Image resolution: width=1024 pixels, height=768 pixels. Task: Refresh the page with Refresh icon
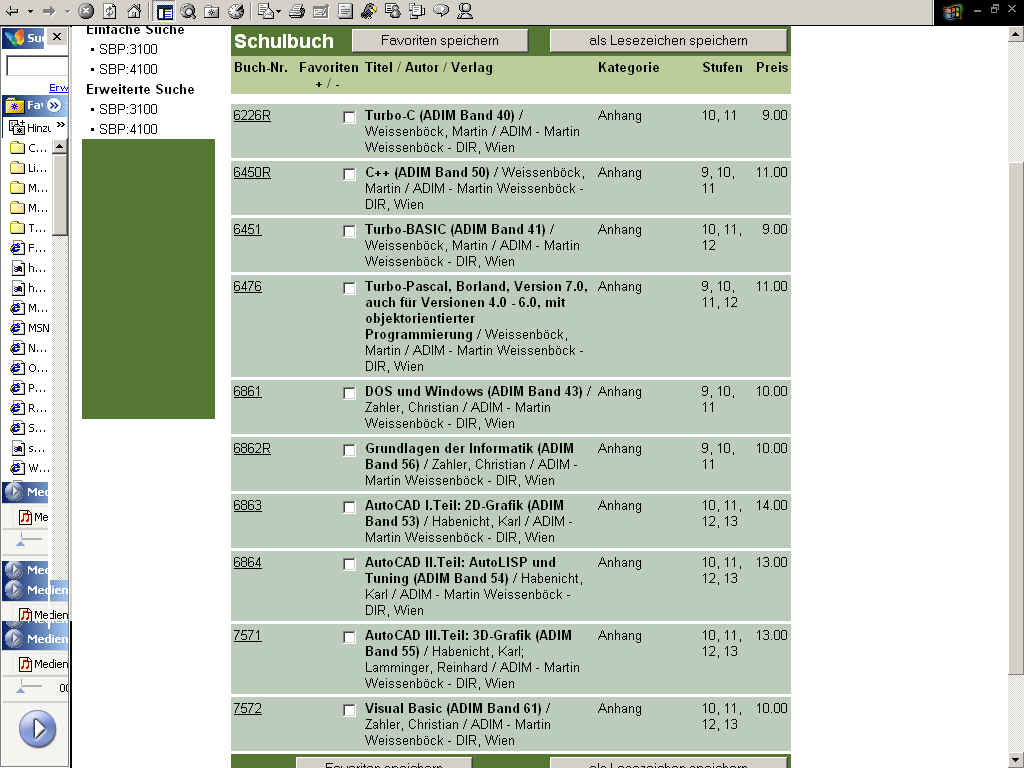click(110, 10)
